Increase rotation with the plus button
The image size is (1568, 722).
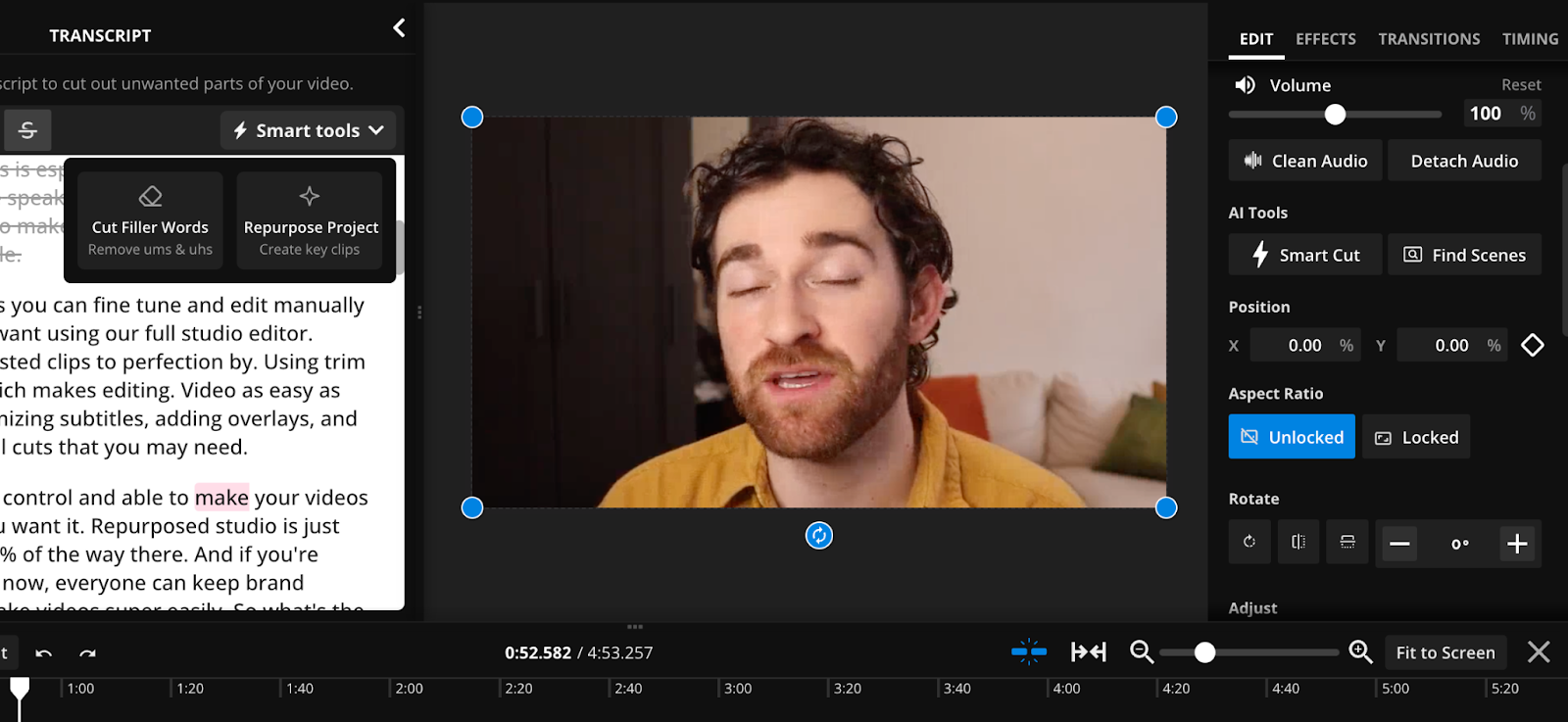tap(1517, 544)
